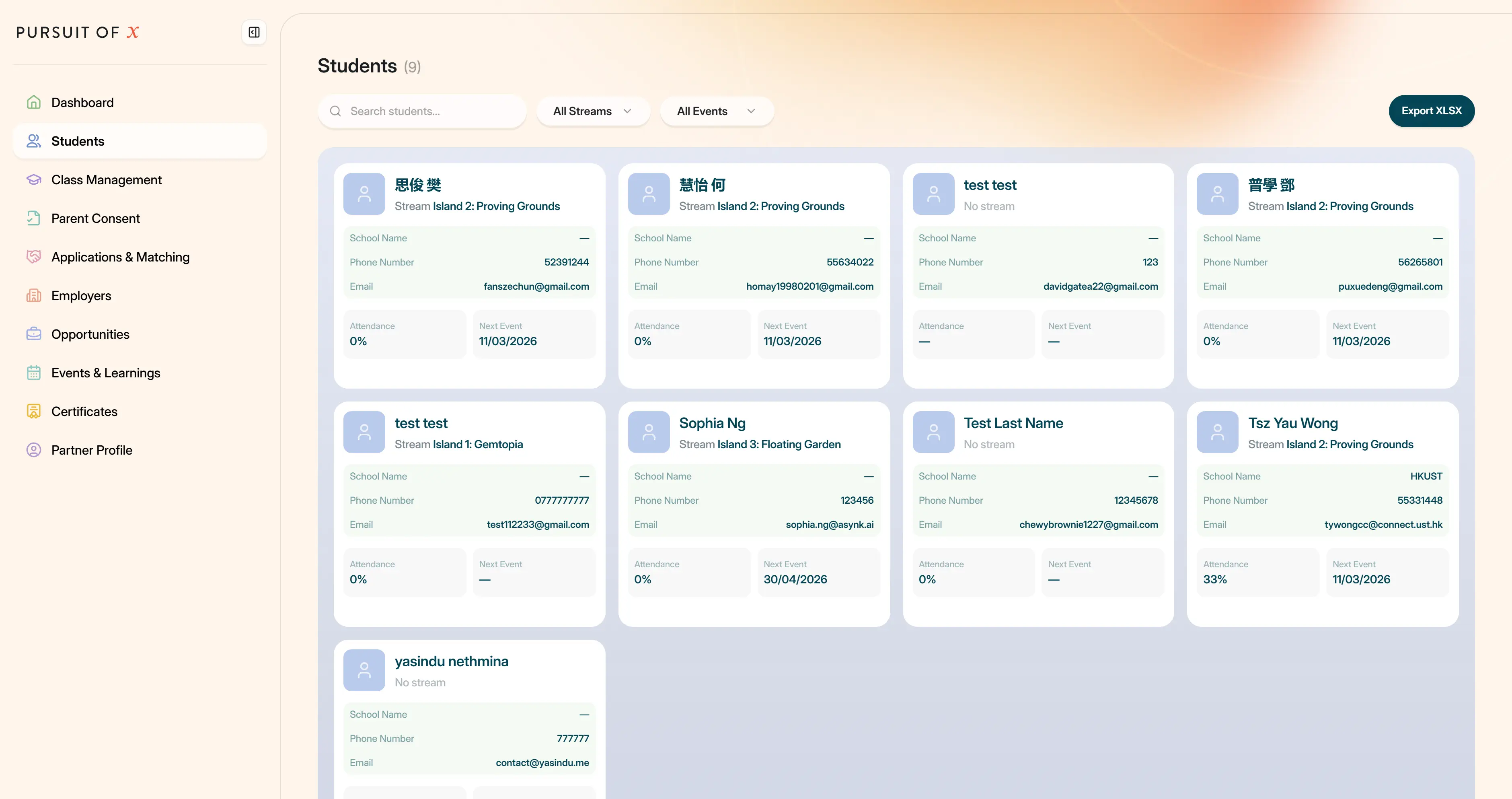
Task: Open the Employers section
Action: (140, 295)
